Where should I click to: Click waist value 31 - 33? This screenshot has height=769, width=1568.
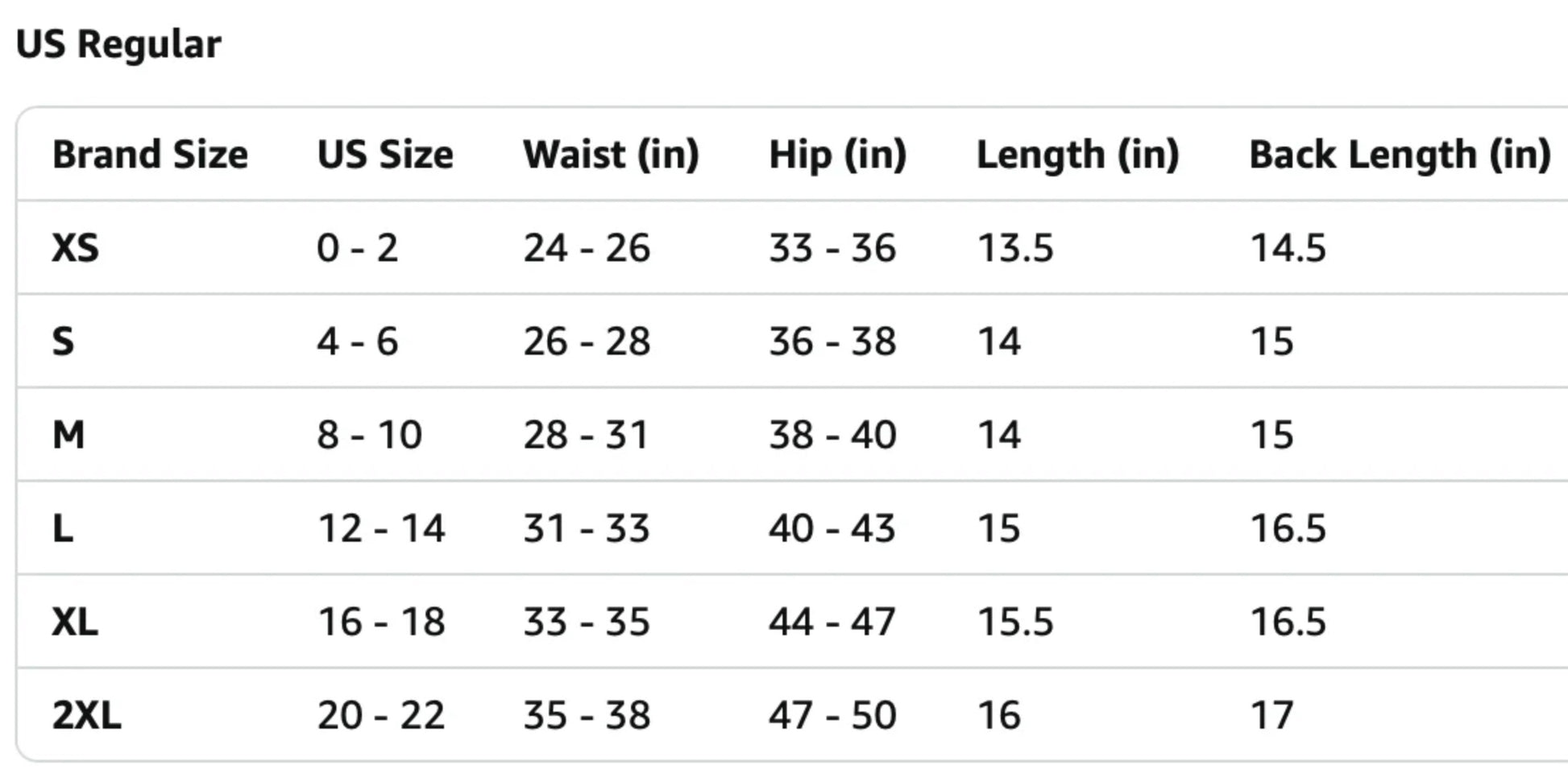coord(586,529)
